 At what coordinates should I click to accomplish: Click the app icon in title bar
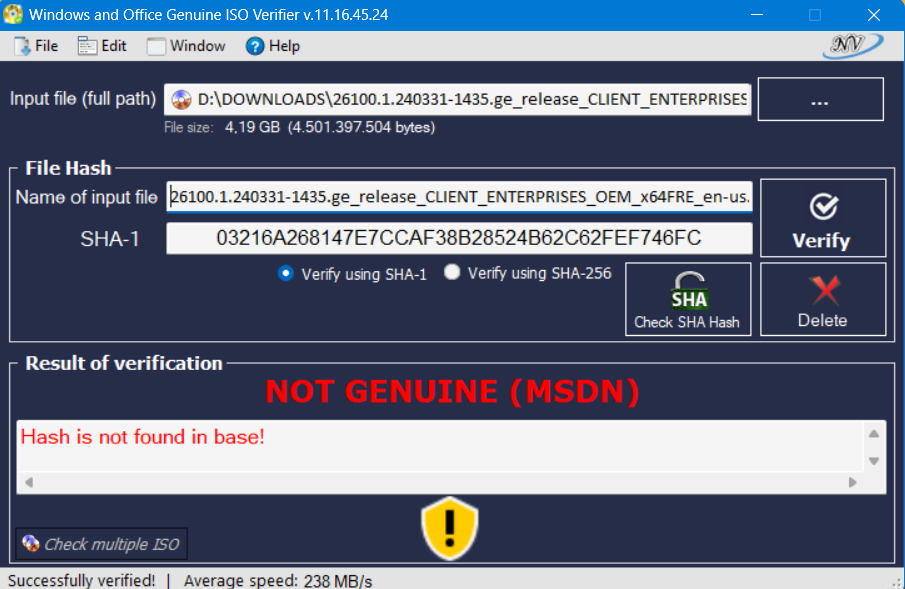pyautogui.click(x=13, y=14)
